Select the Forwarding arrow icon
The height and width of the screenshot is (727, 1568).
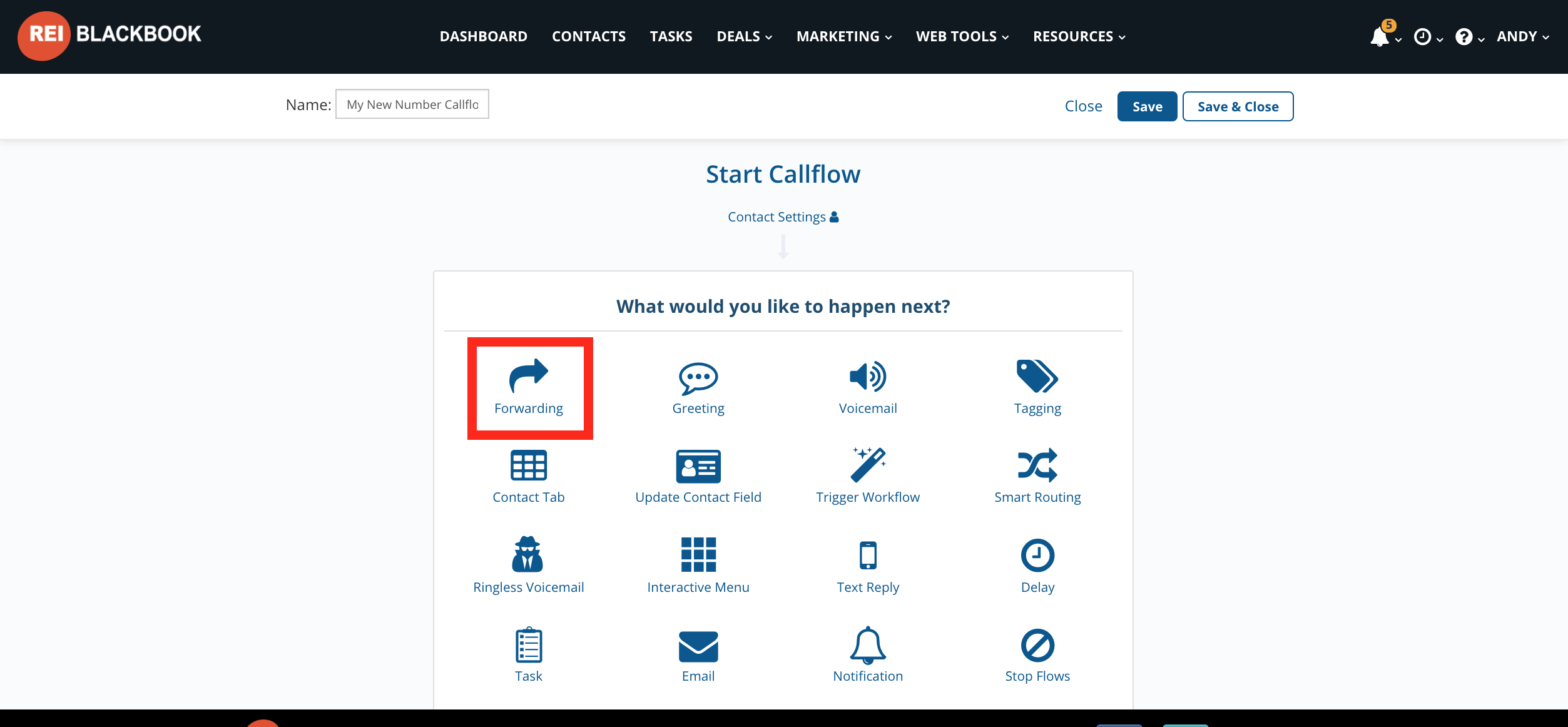point(529,375)
